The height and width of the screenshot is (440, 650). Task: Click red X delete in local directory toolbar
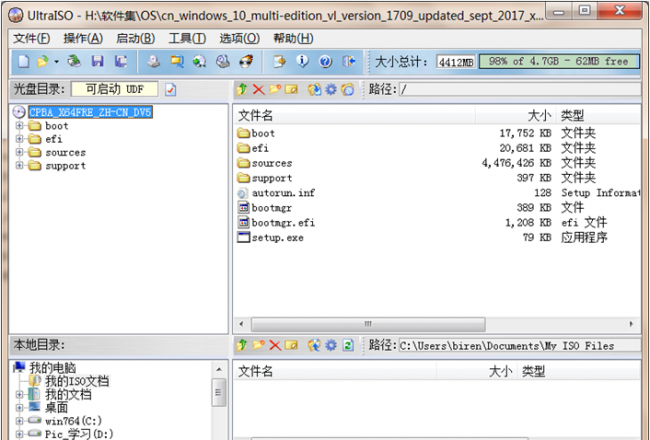275,345
